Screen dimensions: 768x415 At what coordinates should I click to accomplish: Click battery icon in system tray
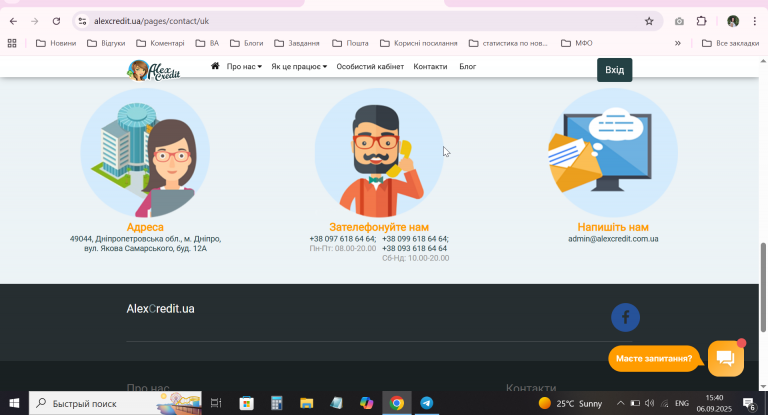click(635, 403)
